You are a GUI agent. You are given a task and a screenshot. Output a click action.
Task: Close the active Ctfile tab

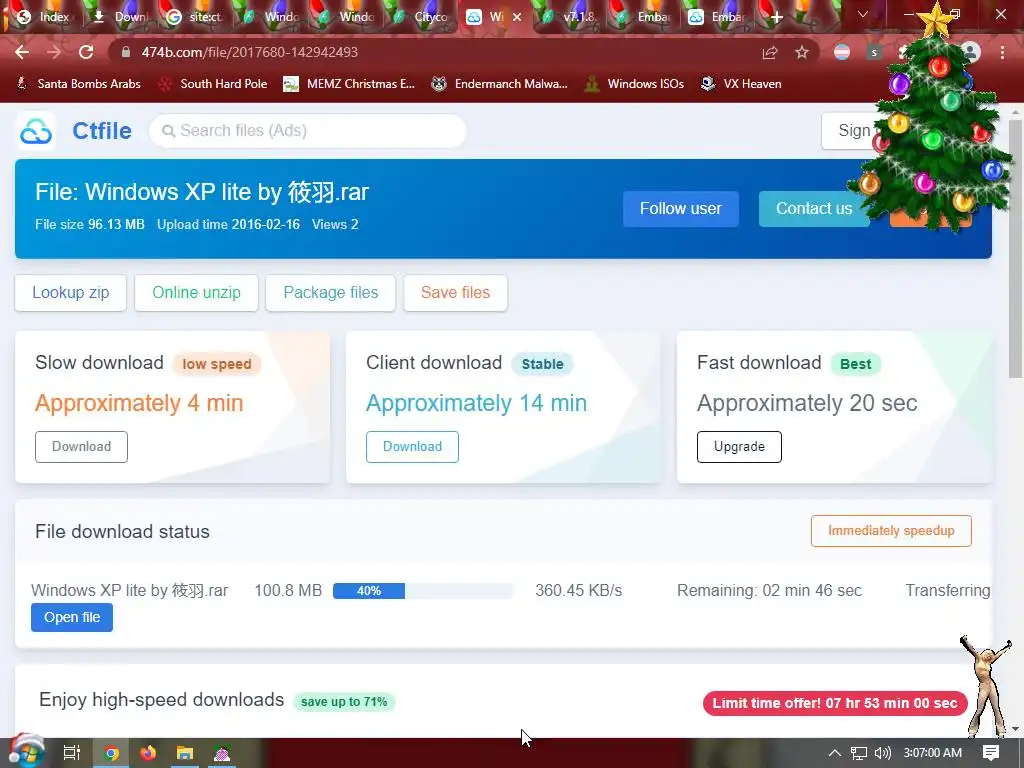pos(517,17)
